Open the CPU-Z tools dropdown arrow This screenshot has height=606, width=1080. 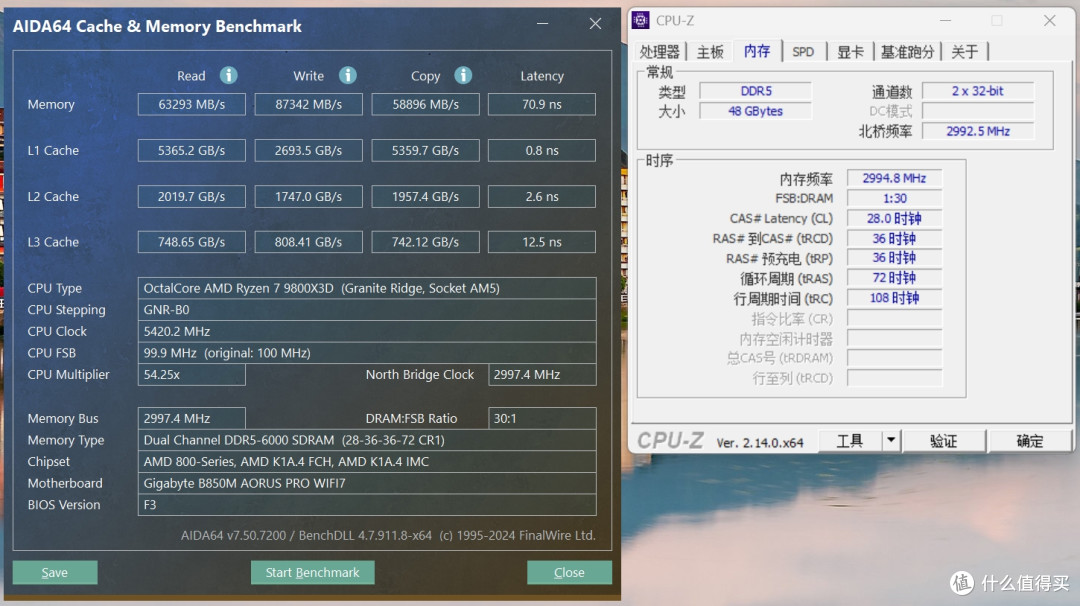point(891,440)
